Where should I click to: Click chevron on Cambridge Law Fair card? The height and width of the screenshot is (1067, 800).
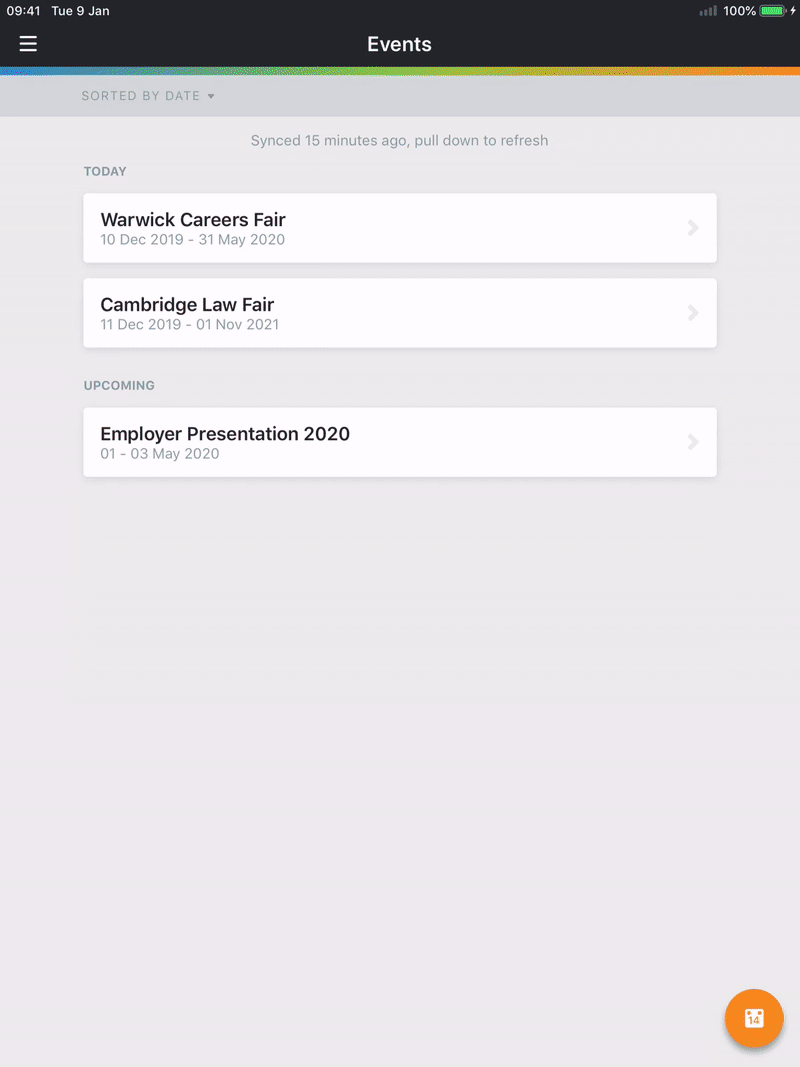coord(693,313)
